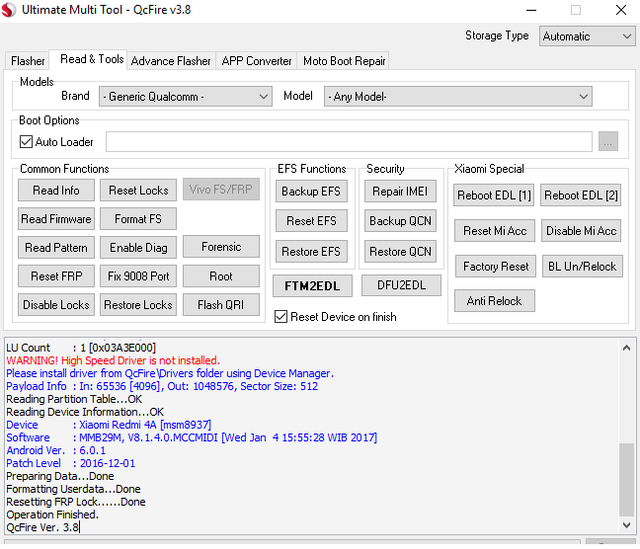Viewport: 640px width, 549px height.
Task: Click the log scrollbar up arrow
Action: [627, 348]
